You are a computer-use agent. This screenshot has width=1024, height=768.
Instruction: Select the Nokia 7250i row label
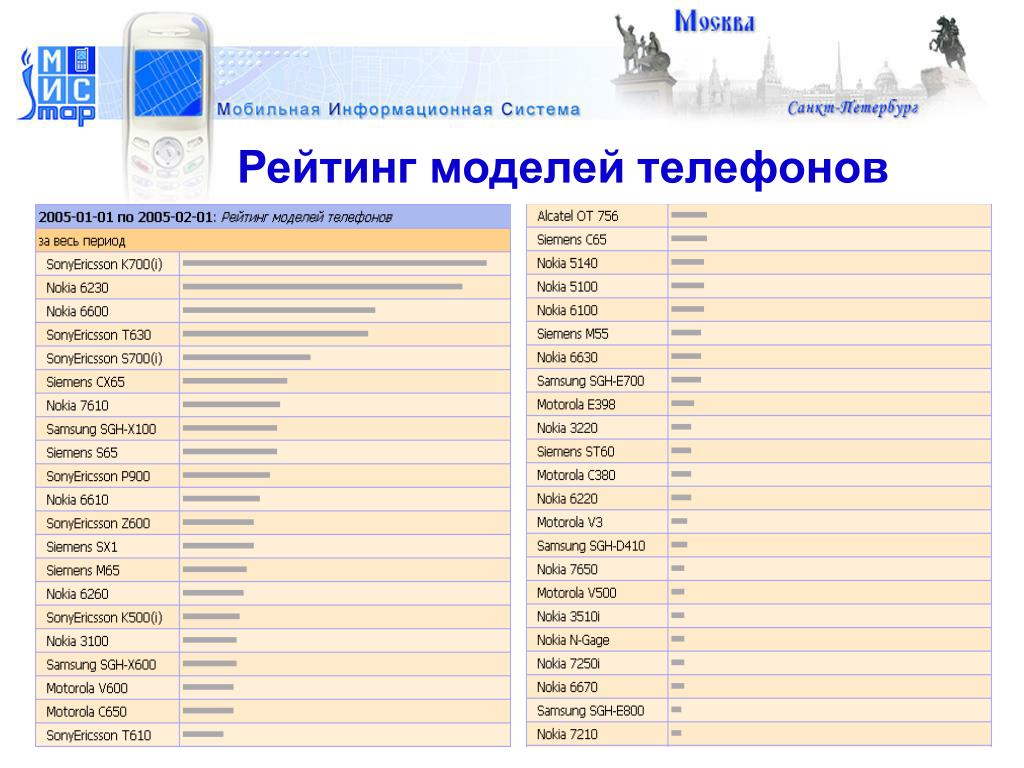click(x=568, y=664)
